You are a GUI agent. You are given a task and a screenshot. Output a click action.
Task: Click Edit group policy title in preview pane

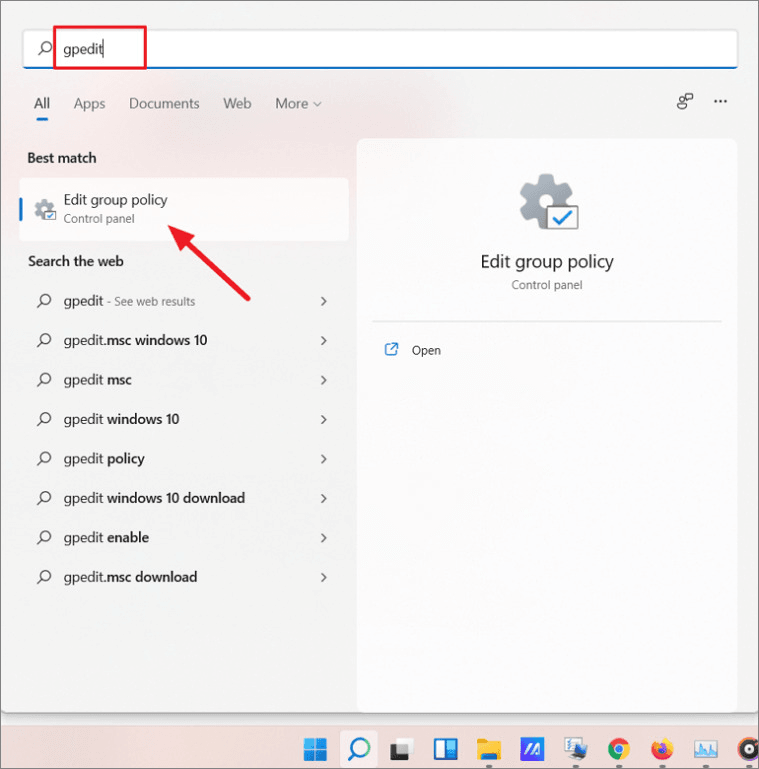click(x=547, y=262)
